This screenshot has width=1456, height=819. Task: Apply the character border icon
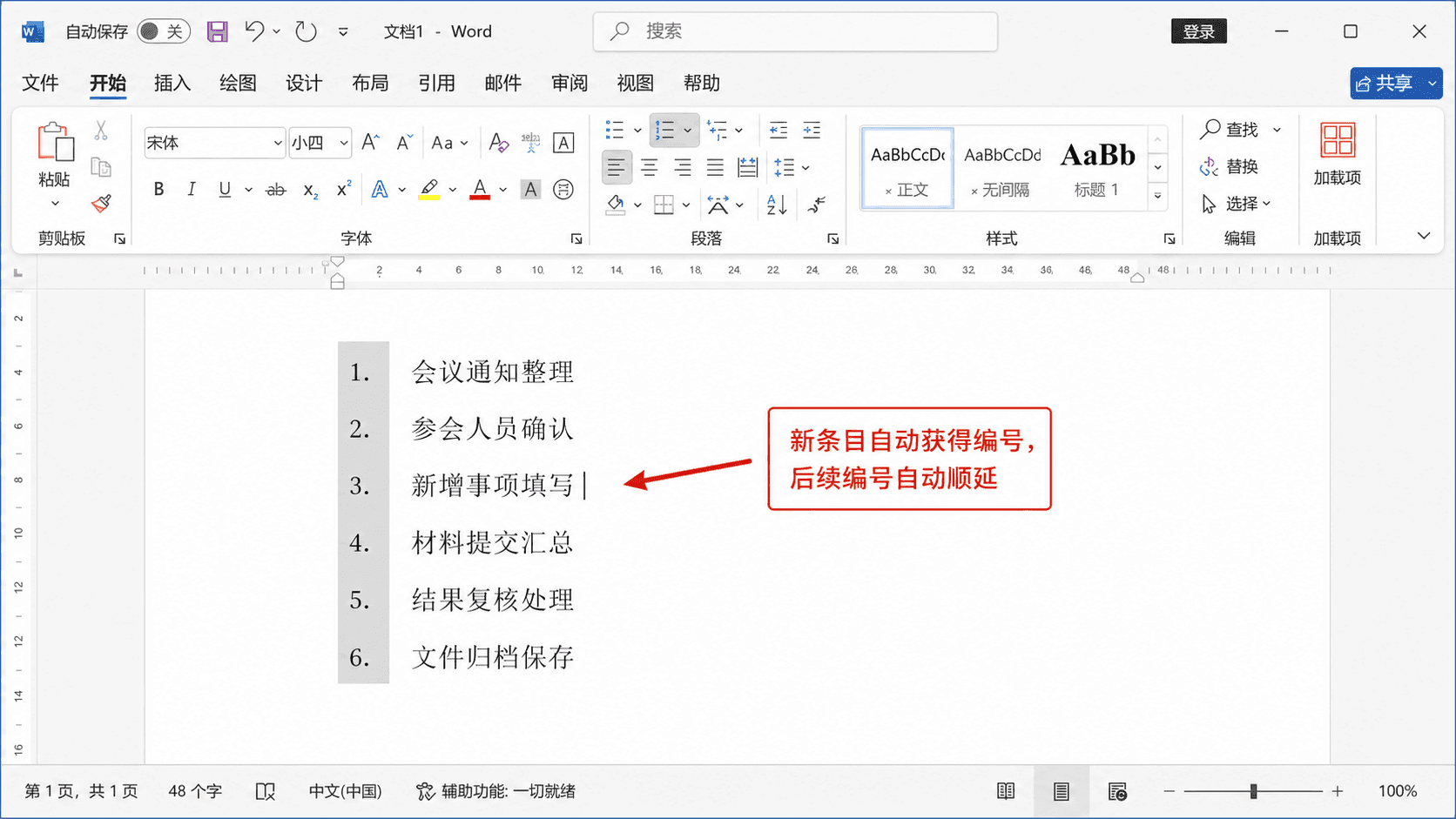pyautogui.click(x=563, y=143)
